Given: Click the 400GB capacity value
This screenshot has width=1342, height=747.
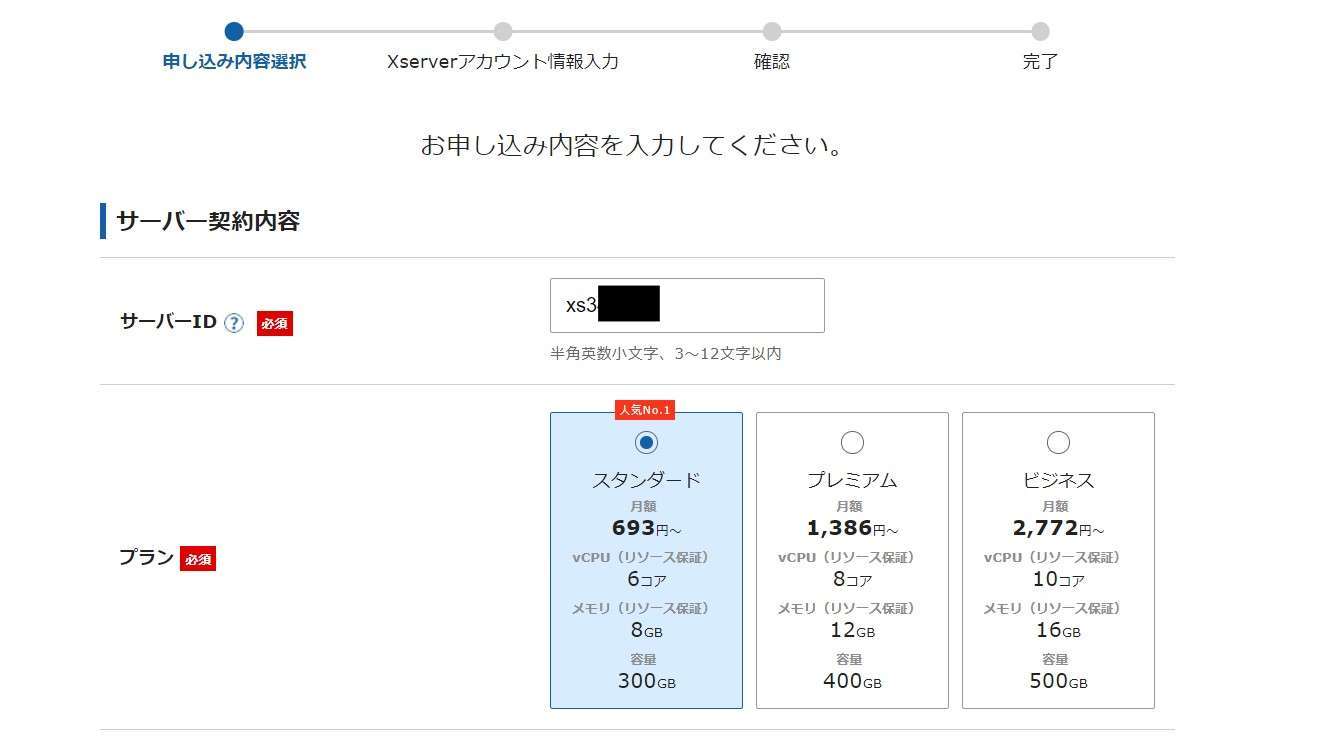Looking at the screenshot, I should point(852,681).
